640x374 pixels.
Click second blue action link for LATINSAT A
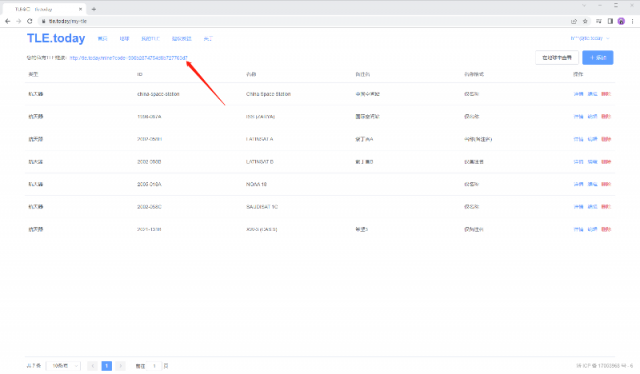[x=592, y=139]
